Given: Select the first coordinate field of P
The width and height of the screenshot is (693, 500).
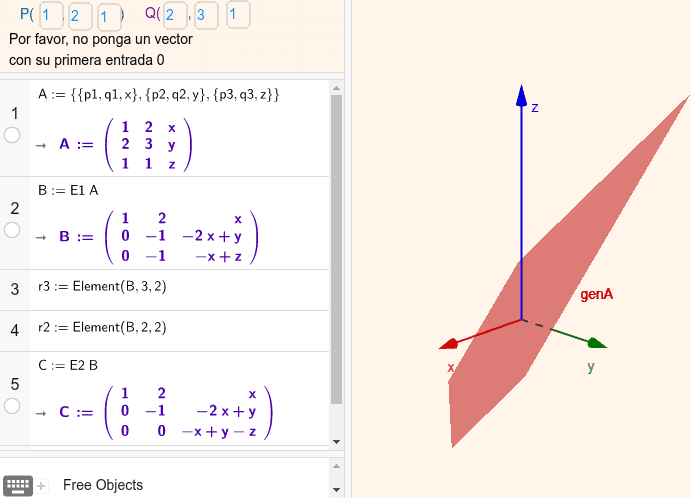Looking at the screenshot, I should [51, 15].
